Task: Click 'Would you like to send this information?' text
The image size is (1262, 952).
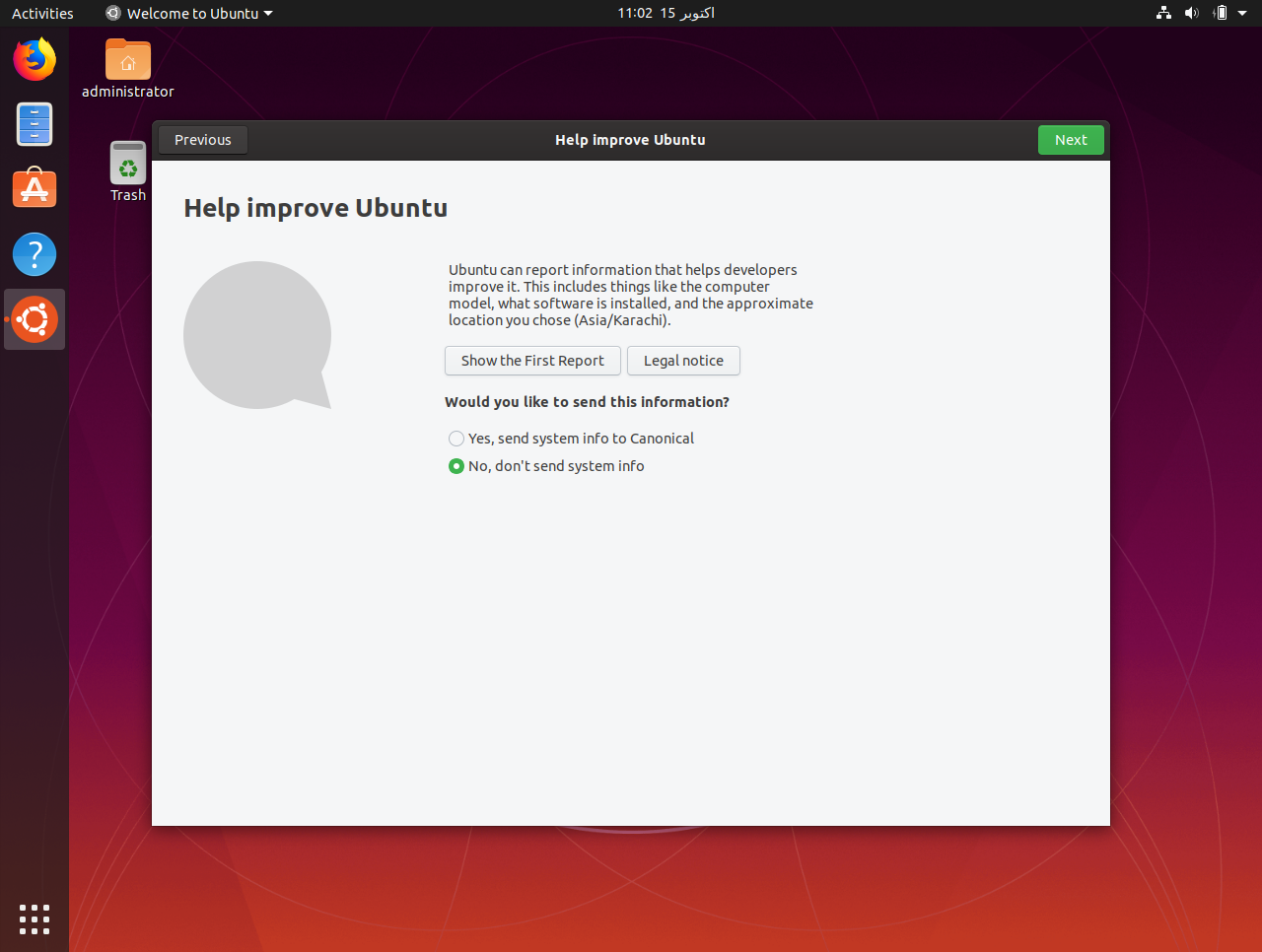Action: pyautogui.click(x=587, y=402)
